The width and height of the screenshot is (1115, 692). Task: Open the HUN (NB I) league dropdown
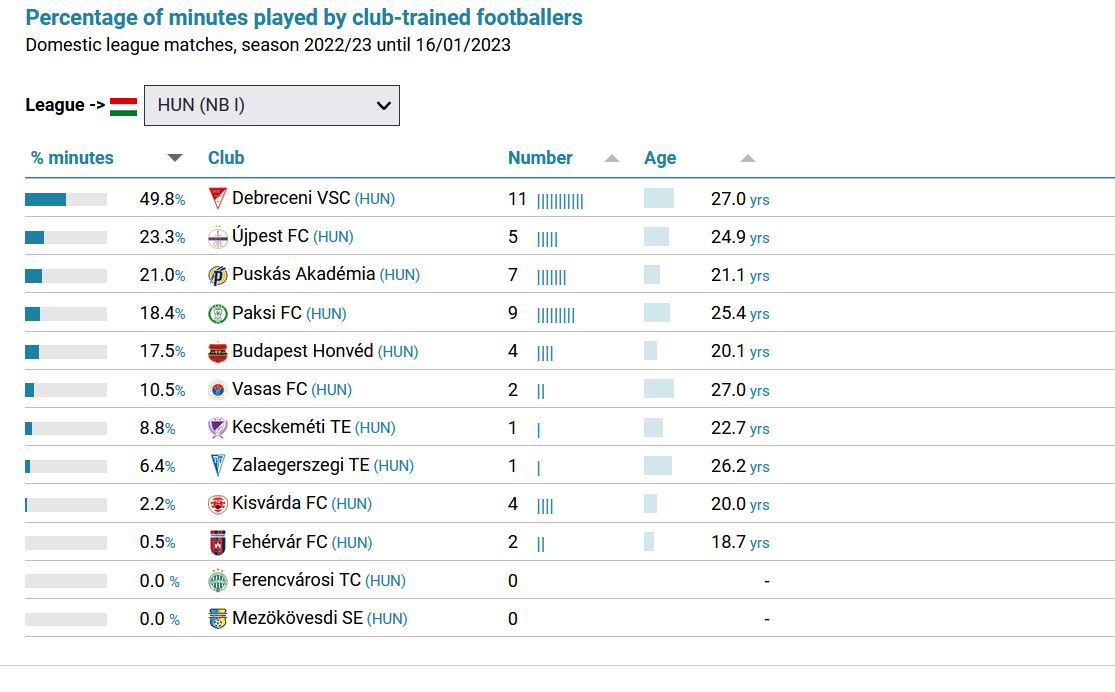(272, 105)
